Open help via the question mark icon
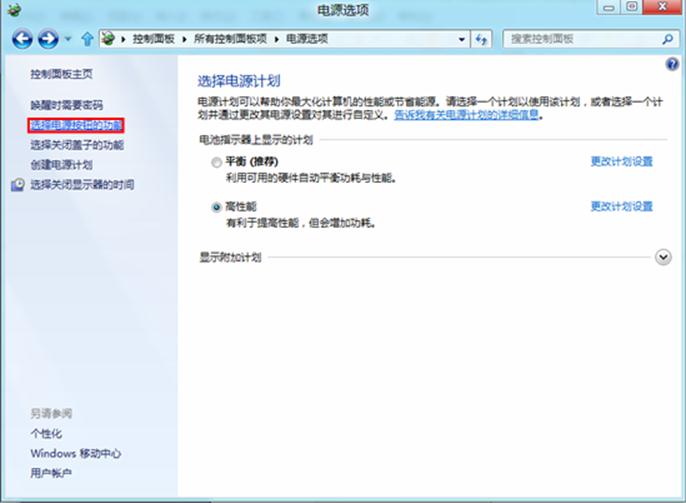 [672, 64]
